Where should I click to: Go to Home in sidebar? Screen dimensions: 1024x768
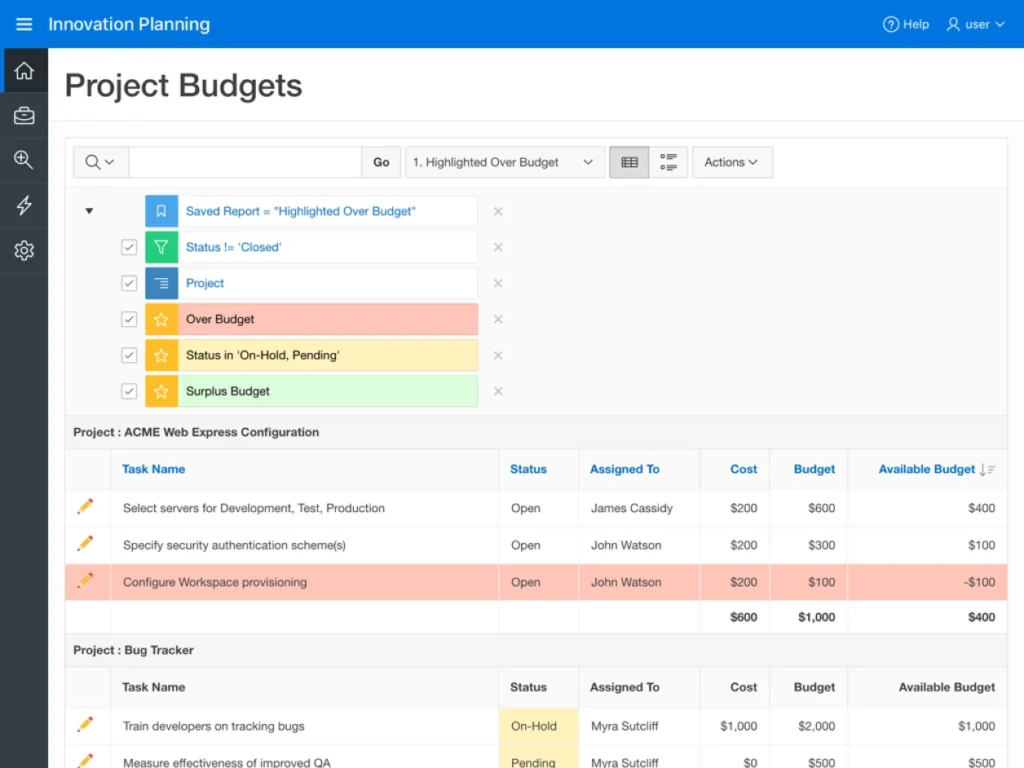point(24,71)
